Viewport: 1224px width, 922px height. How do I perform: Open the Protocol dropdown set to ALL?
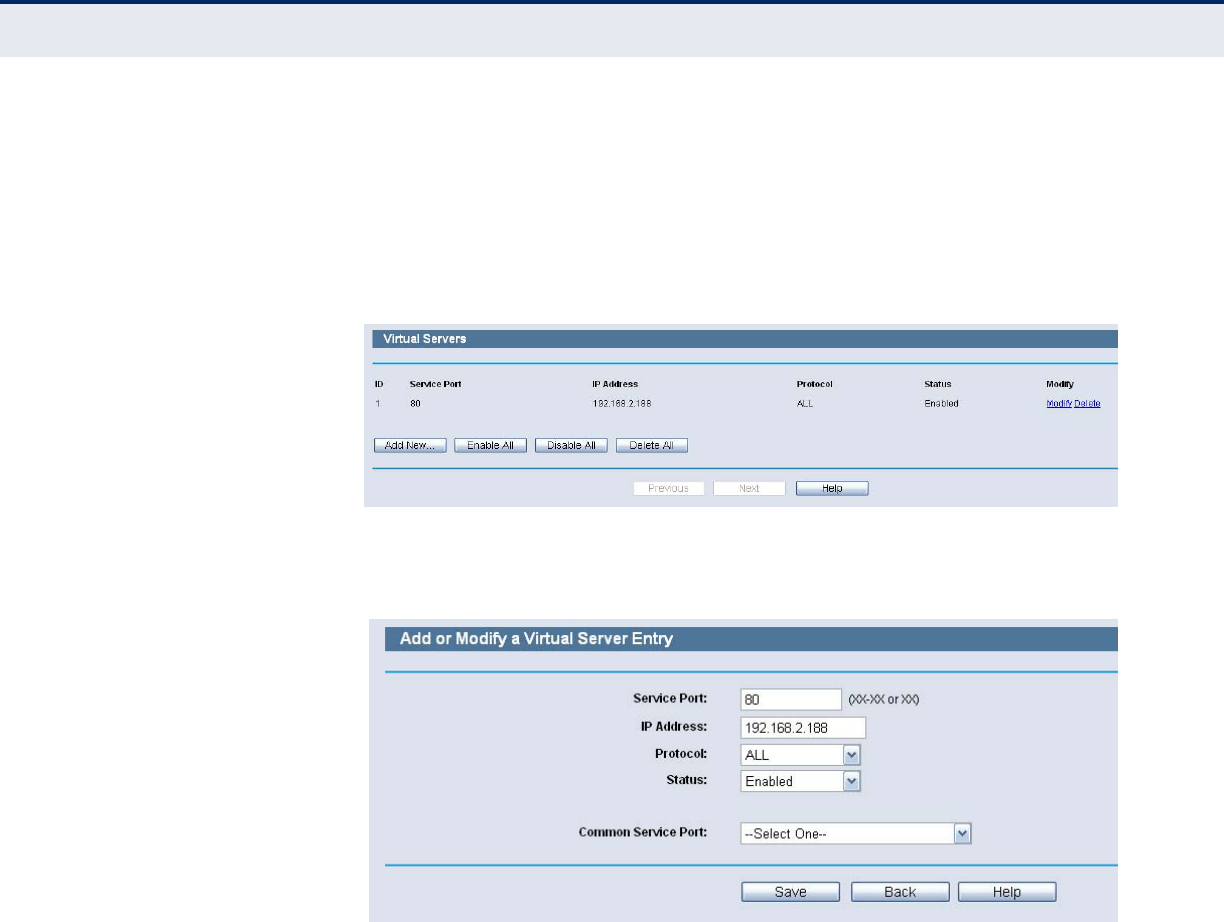(801, 754)
